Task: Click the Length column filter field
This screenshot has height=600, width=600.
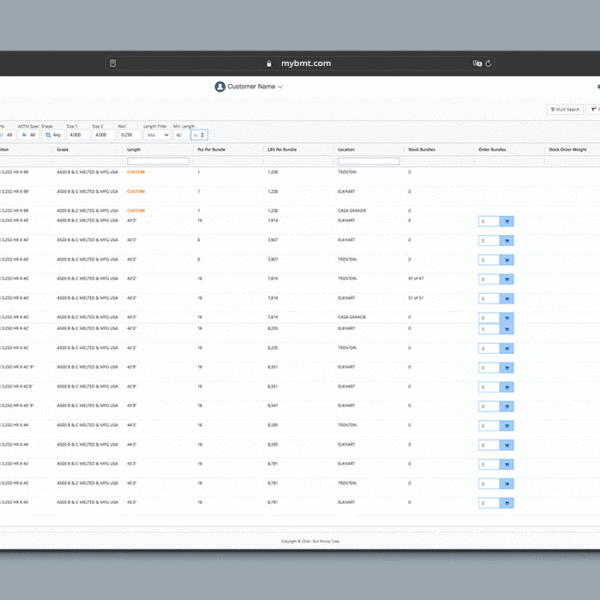Action: coord(158,161)
